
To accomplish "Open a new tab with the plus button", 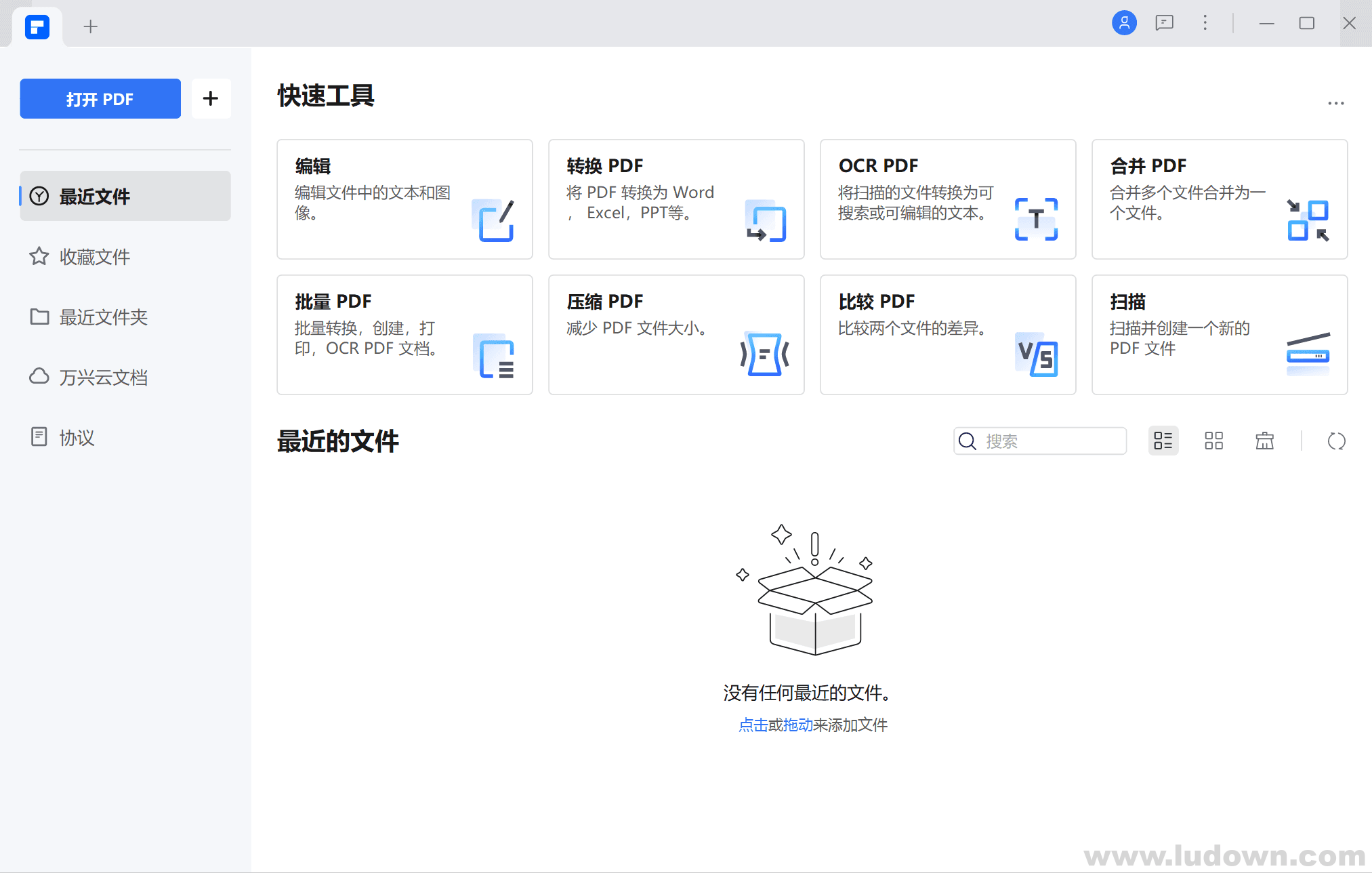I will click(x=90, y=26).
